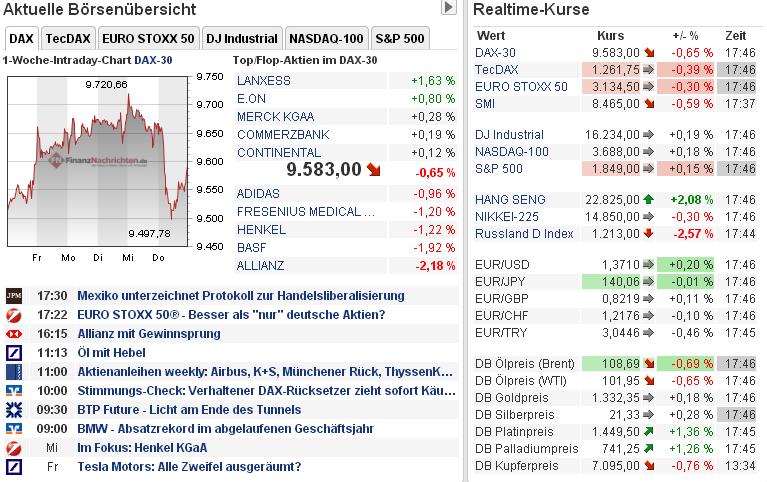767x482 pixels.
Task: Select the S&P 500 tab
Action: [399, 39]
